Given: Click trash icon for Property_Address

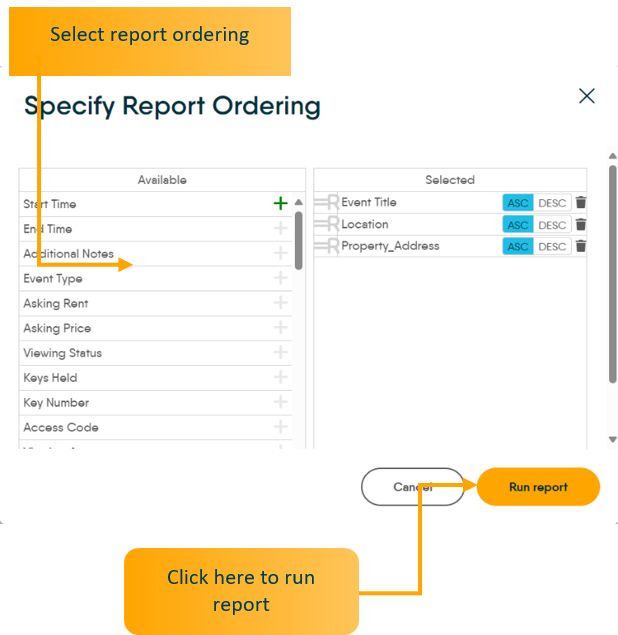Looking at the screenshot, I should point(581,246).
